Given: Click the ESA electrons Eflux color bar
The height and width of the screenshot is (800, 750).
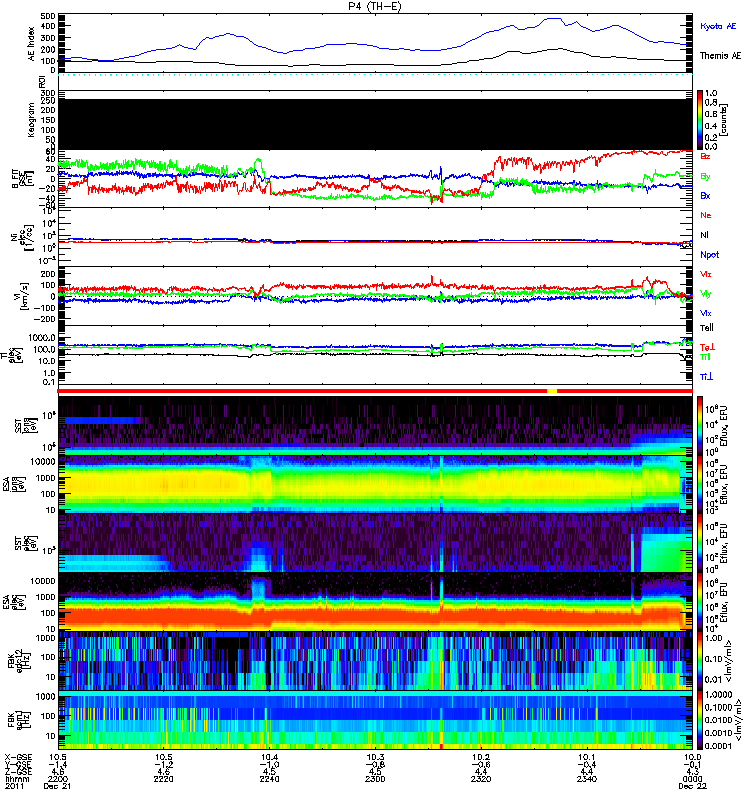Looking at the screenshot, I should [700, 602].
